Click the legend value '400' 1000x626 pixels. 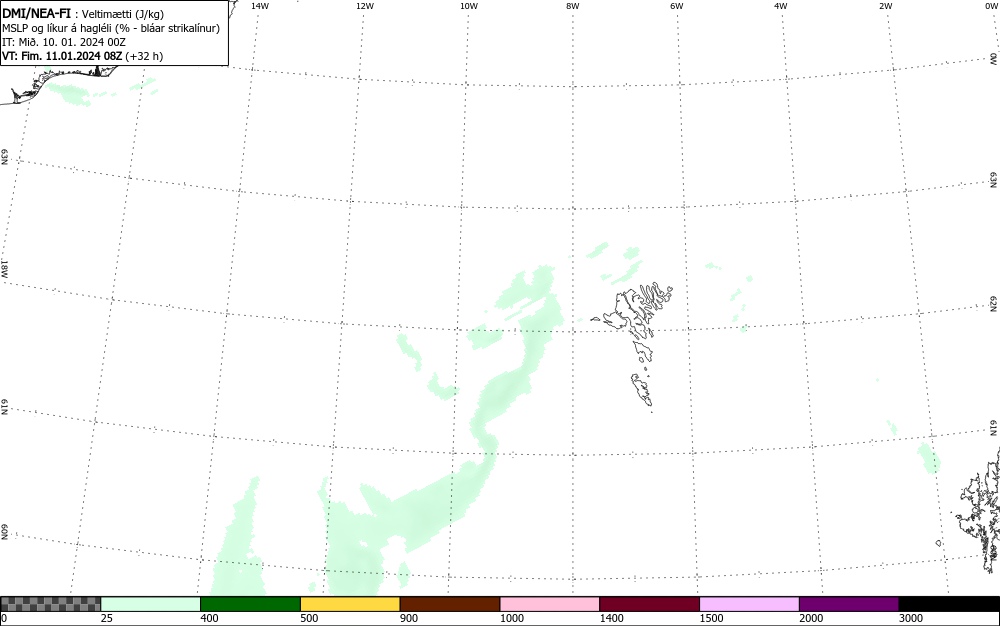(209, 618)
